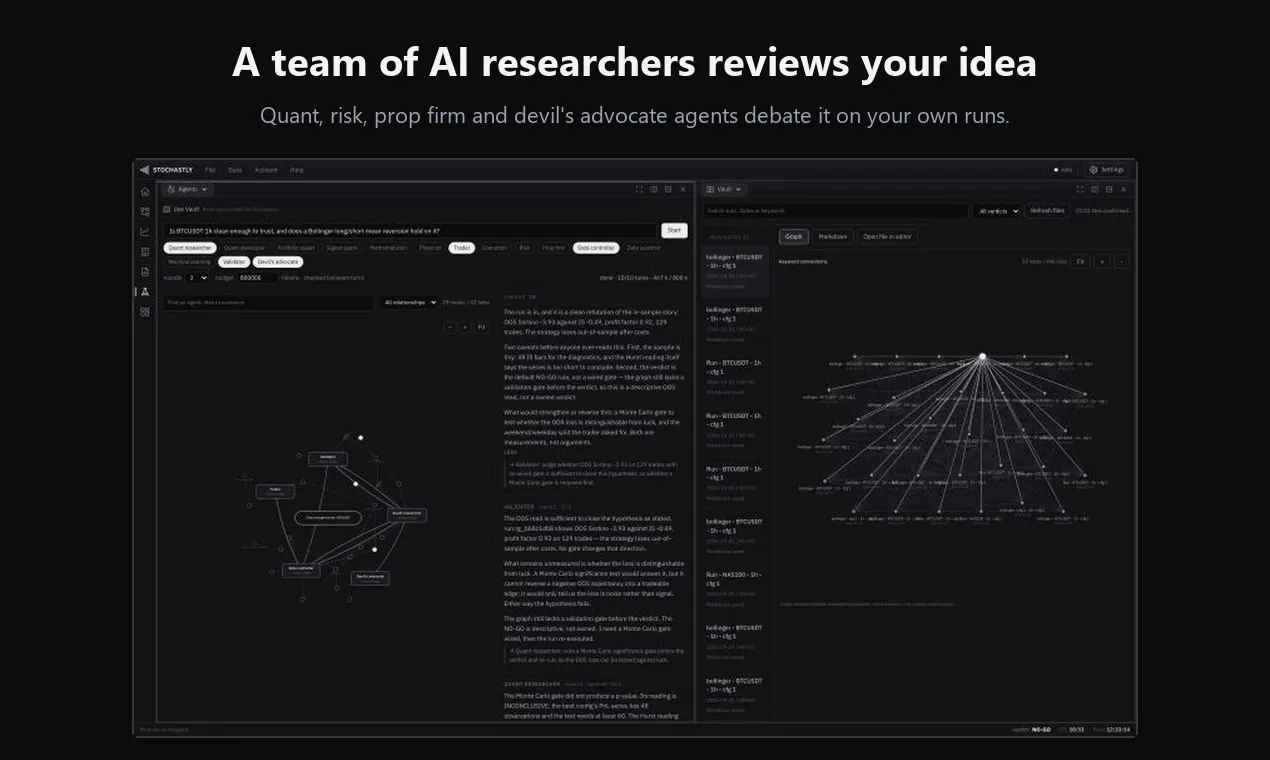Screen dimensions: 1270x760
Task: Open the Home icon in the left sidebar
Action: tap(145, 192)
